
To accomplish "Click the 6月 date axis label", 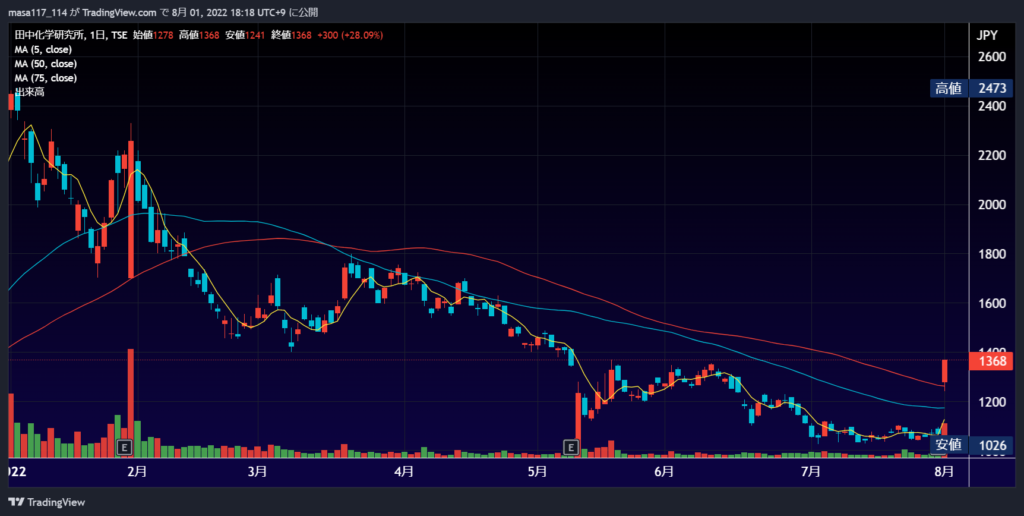I will [x=664, y=471].
